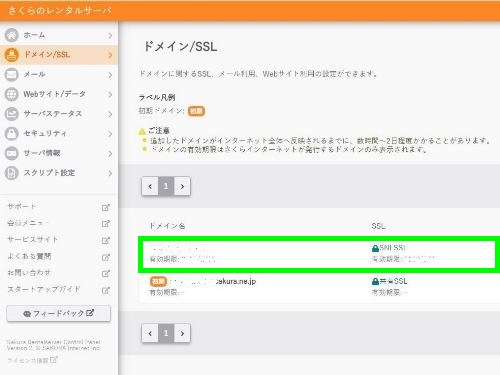The width and height of the screenshot is (500, 375).
Task: Click the サーバステータス chart icon
Action: [12, 114]
